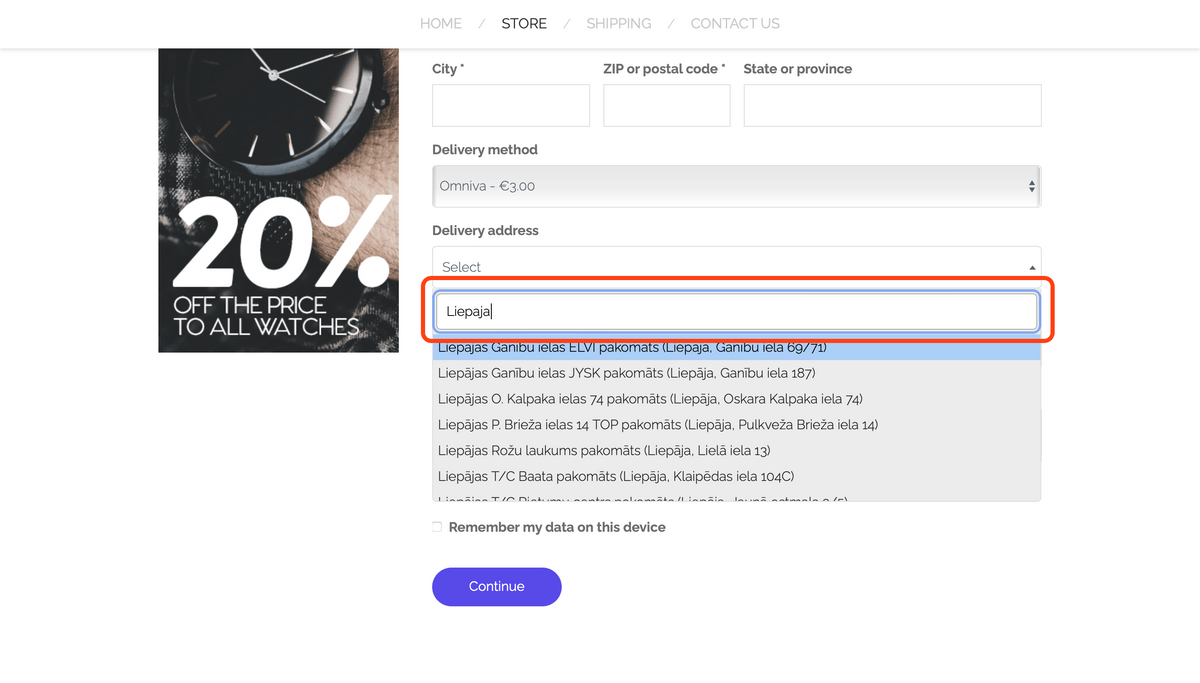Select Liepājas T/C Baata pakomāts option
This screenshot has width=1200, height=683.
click(x=737, y=477)
